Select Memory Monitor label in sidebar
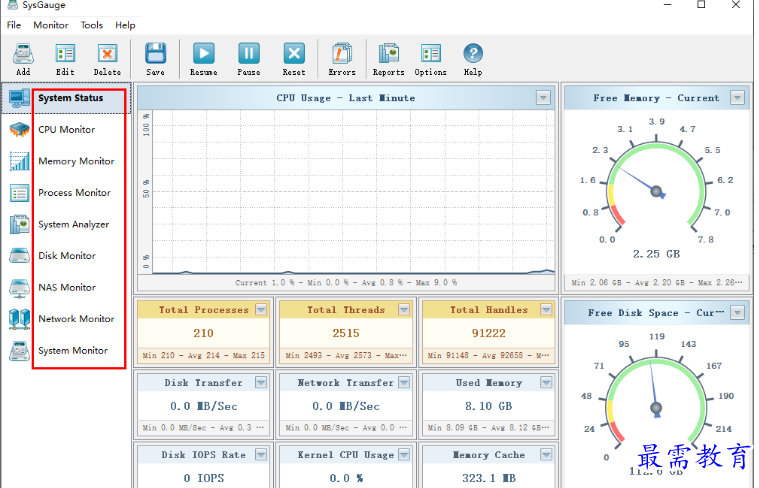Image resolution: width=759 pixels, height=488 pixels. 76,161
